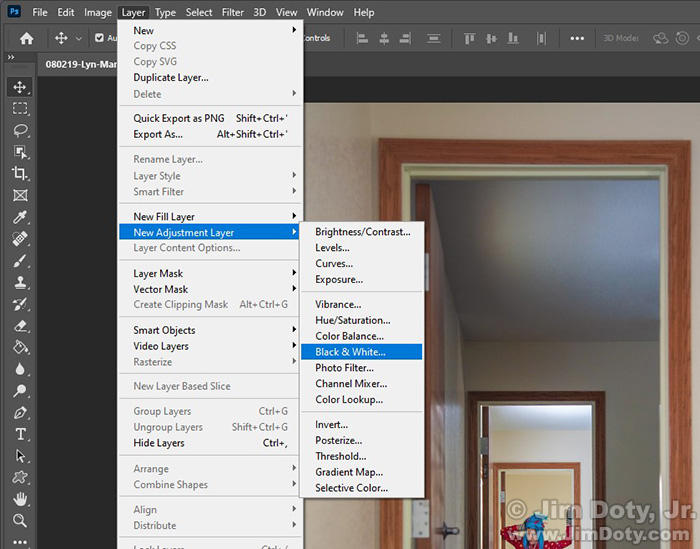Open the Move tool preset dropdown arrow
This screenshot has height=549, width=700.
[78, 38]
